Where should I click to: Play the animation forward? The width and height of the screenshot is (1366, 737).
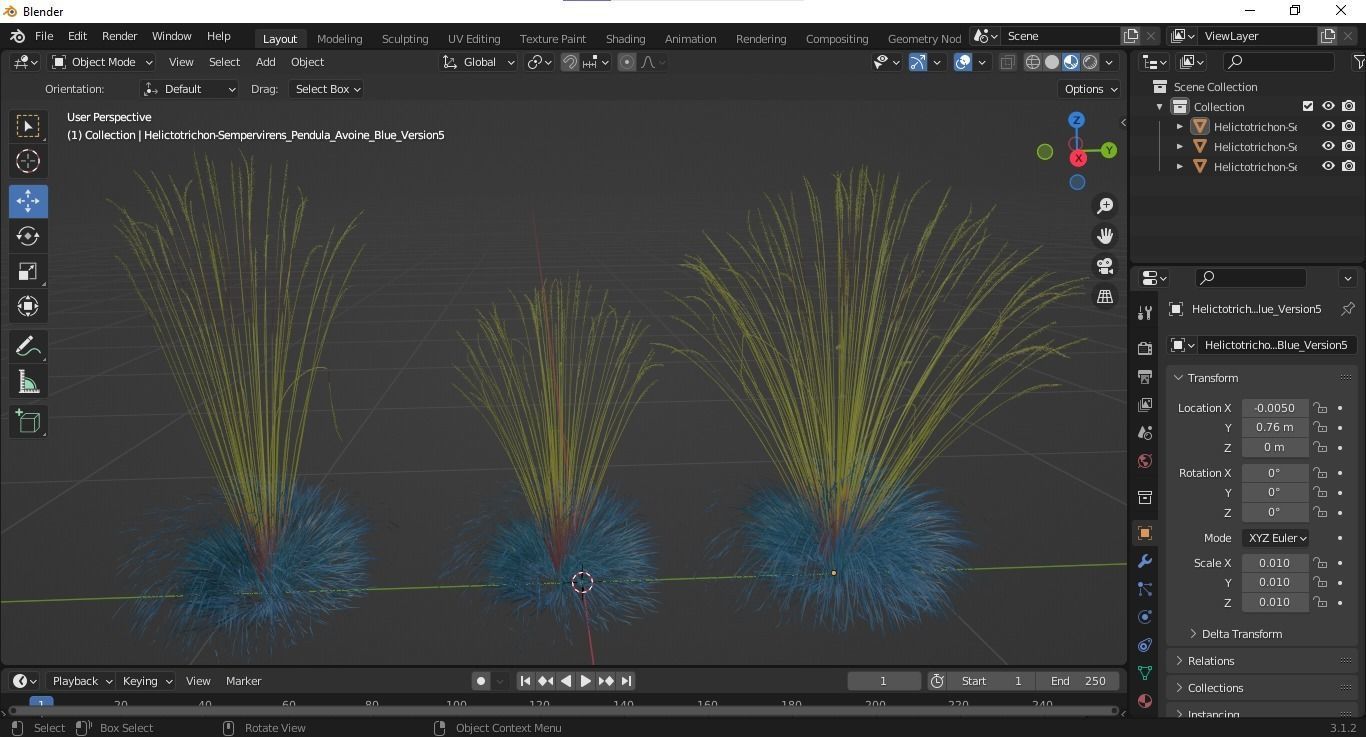tap(586, 681)
